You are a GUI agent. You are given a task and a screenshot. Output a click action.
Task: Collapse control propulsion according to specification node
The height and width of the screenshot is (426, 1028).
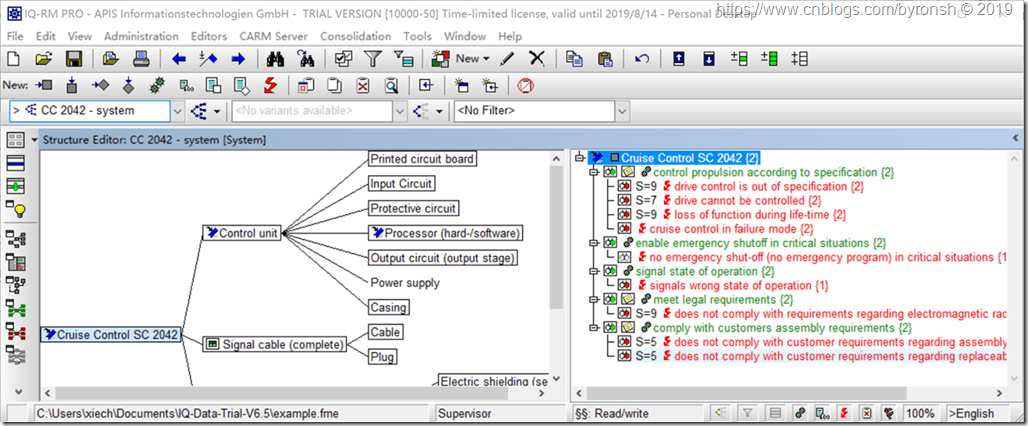coord(593,172)
